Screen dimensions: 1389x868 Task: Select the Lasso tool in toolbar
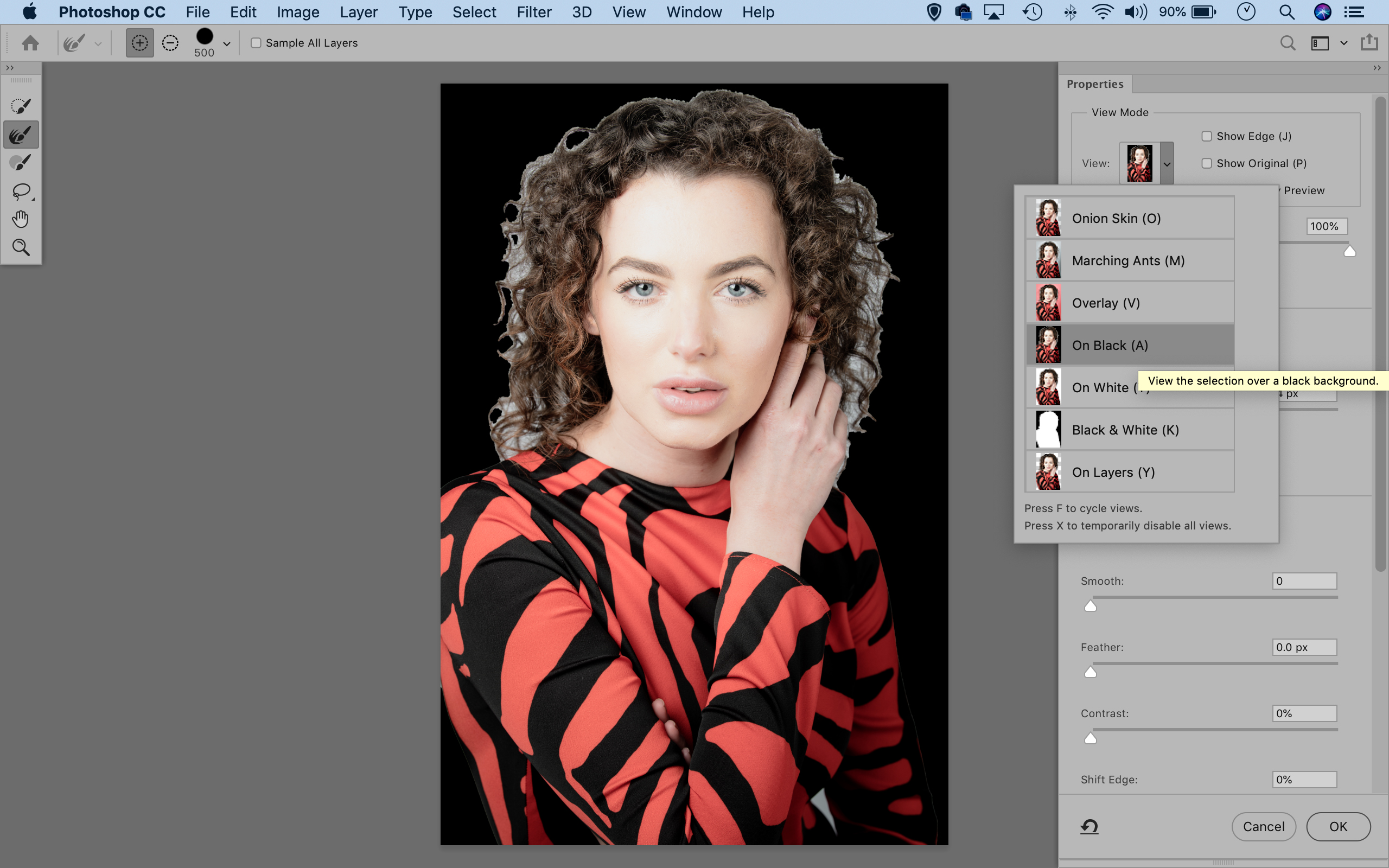tap(22, 190)
